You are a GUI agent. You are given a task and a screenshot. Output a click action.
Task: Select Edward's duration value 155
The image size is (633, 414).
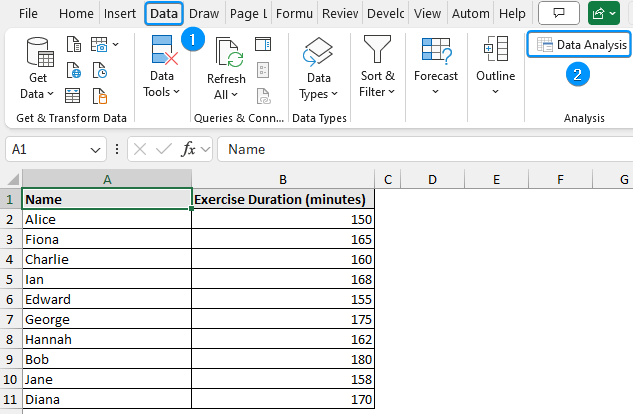(x=283, y=299)
